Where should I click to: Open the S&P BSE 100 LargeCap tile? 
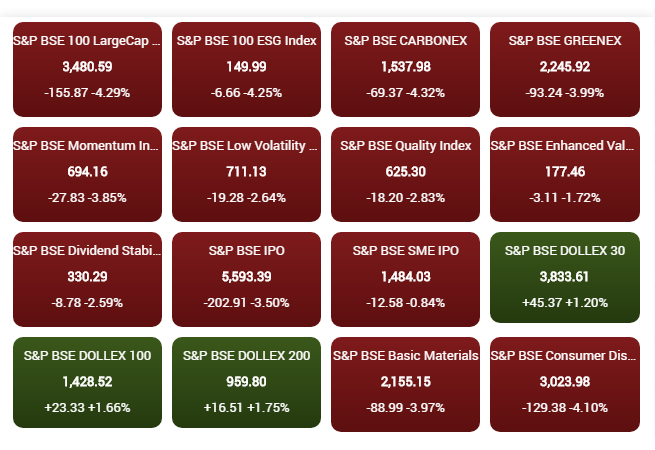coord(87,68)
